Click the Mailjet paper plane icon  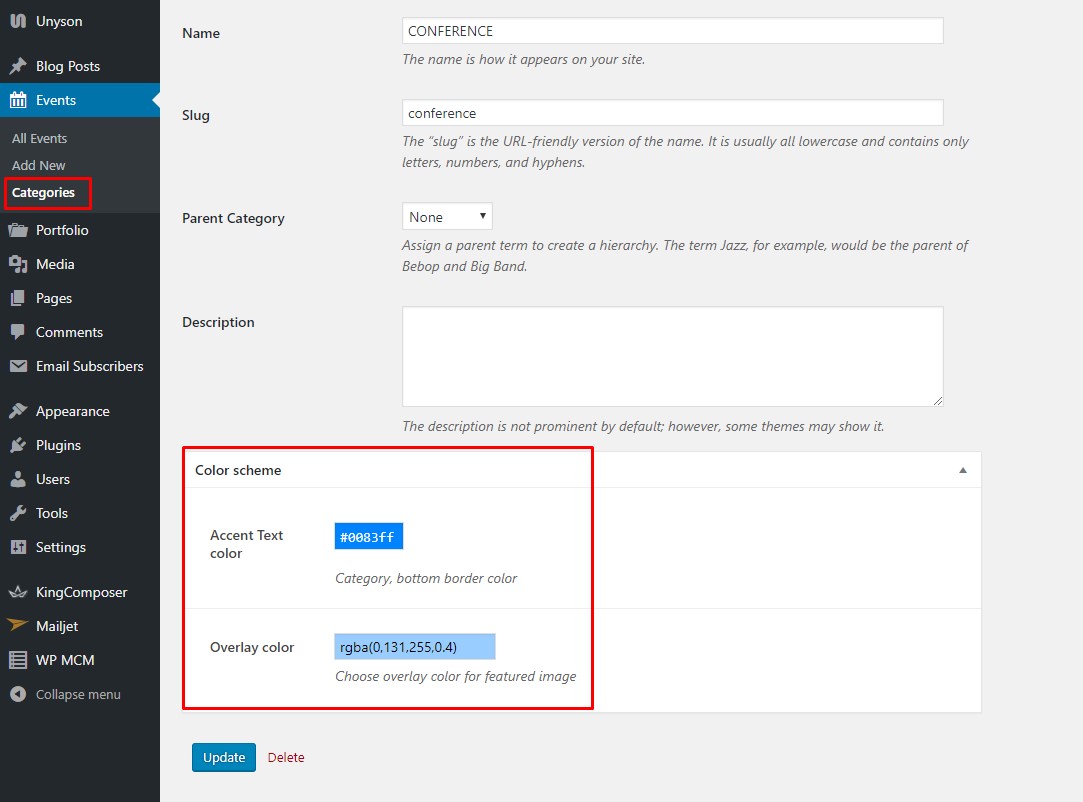[x=17, y=626]
